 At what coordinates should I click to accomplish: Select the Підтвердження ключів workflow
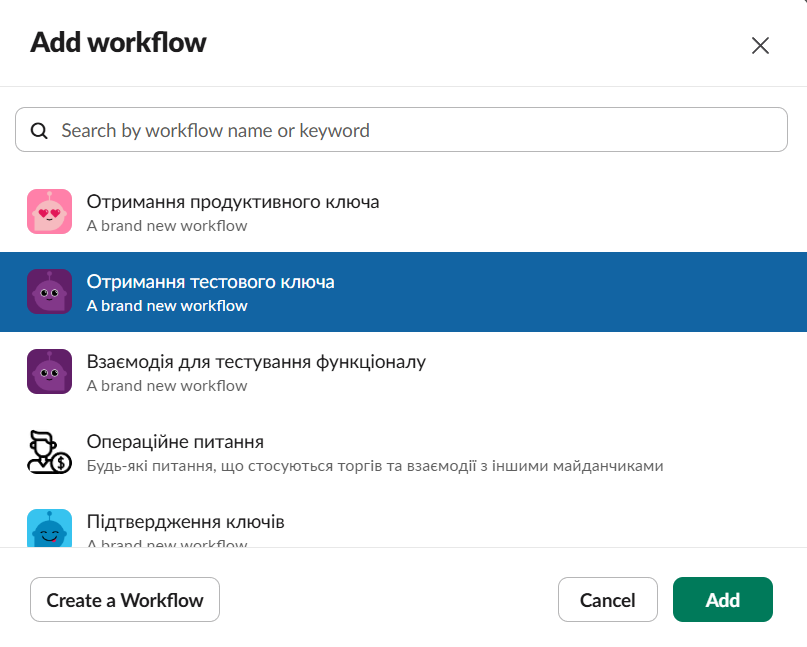(186, 522)
